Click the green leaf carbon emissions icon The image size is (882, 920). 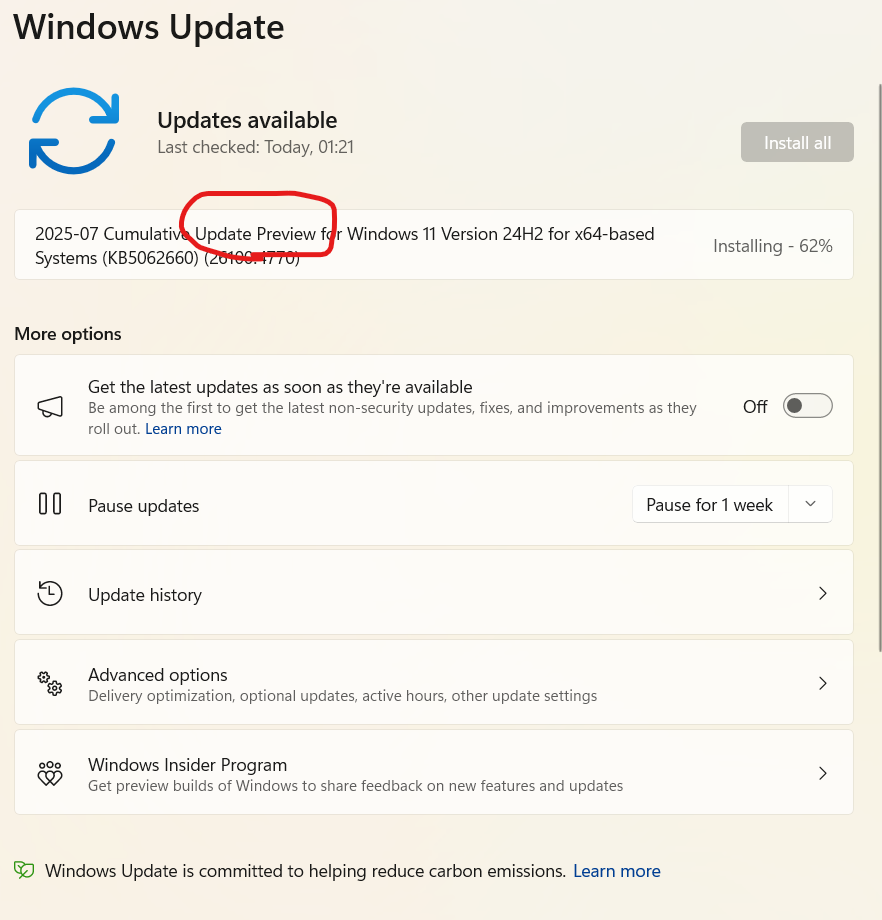click(x=24, y=870)
